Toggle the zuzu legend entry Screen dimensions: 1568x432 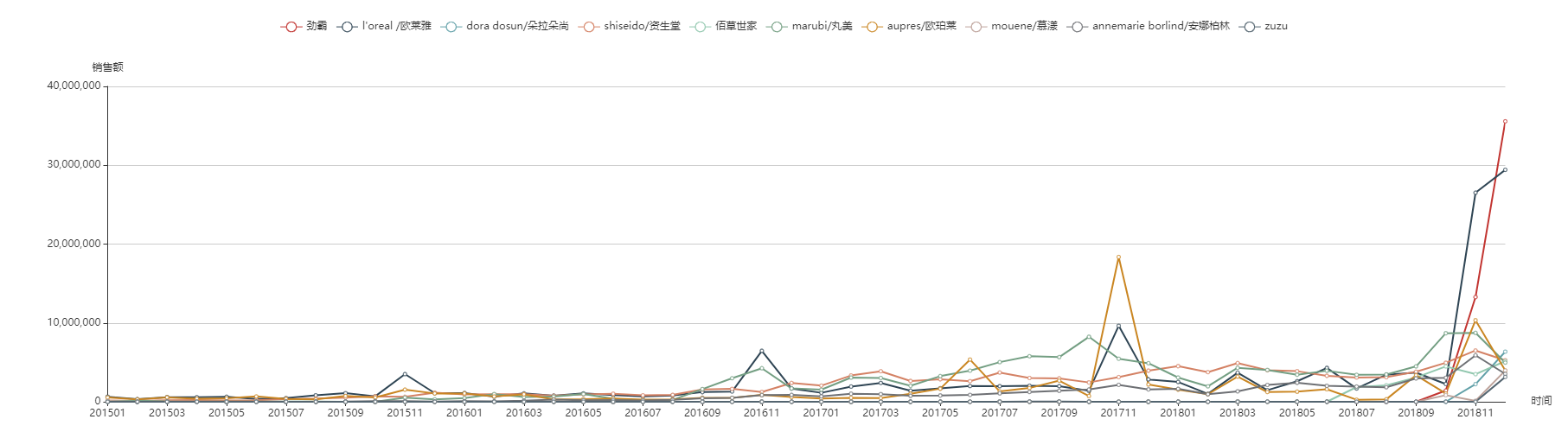pyautogui.click(x=1264, y=27)
